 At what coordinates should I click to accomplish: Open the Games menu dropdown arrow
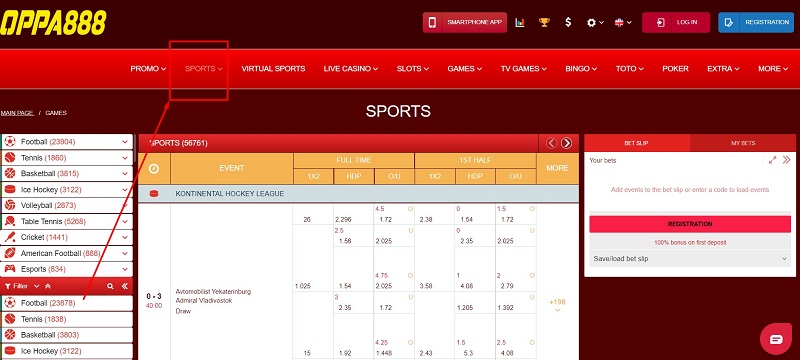click(x=479, y=69)
